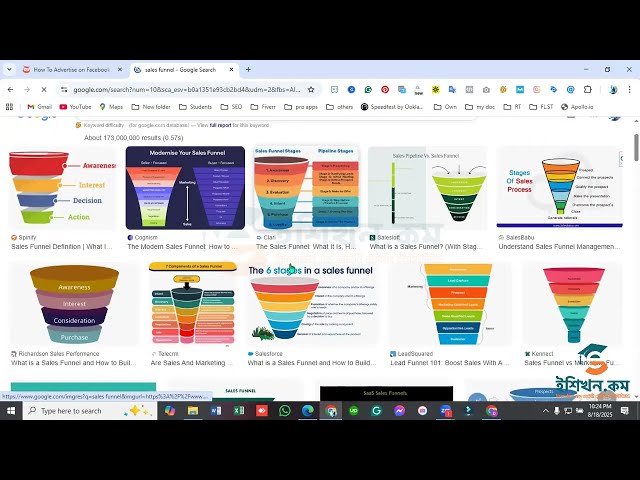640x480 pixels.
Task: Expand the Fiverr bookmark folder
Action: pyautogui.click(x=263, y=107)
